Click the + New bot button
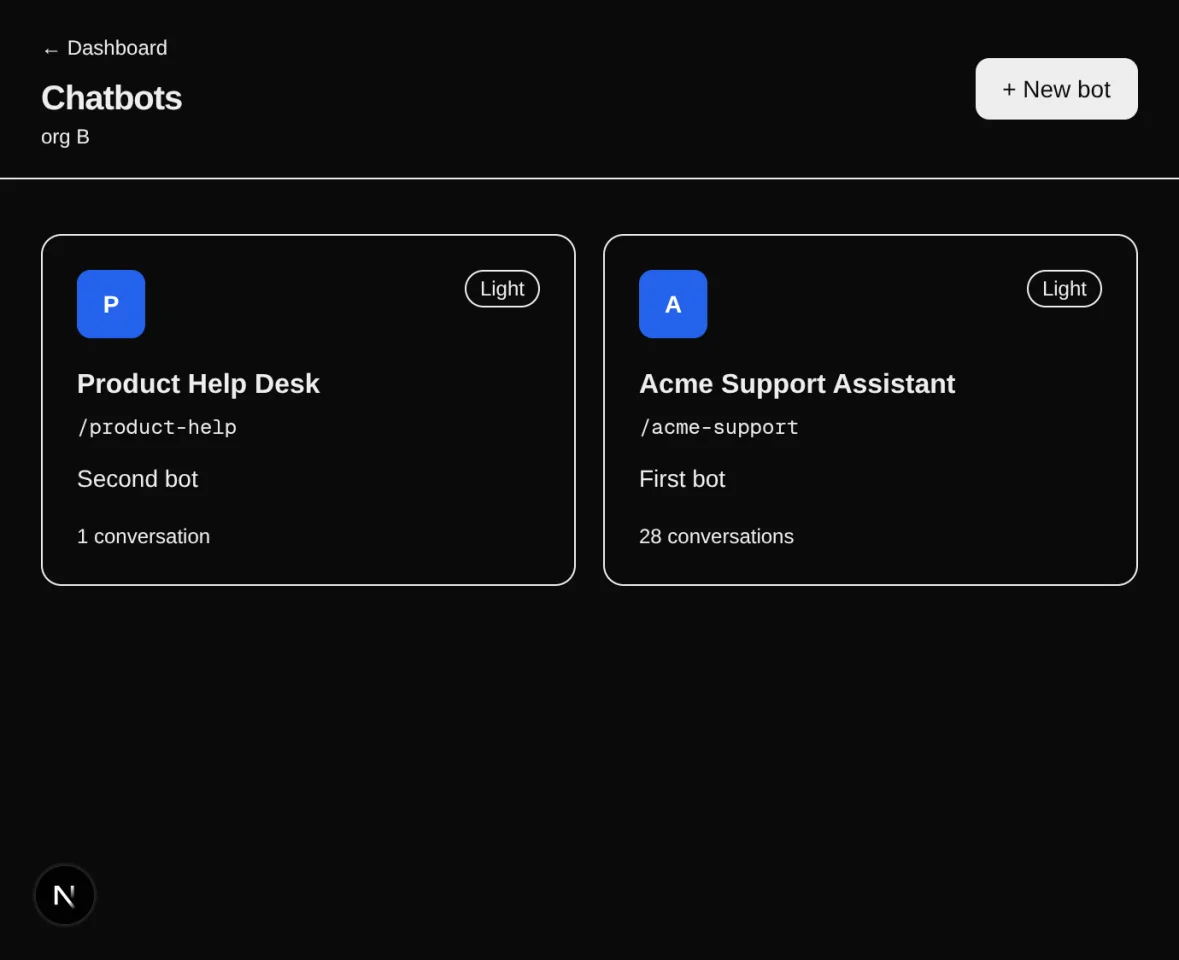This screenshot has width=1179, height=960. (x=1056, y=89)
